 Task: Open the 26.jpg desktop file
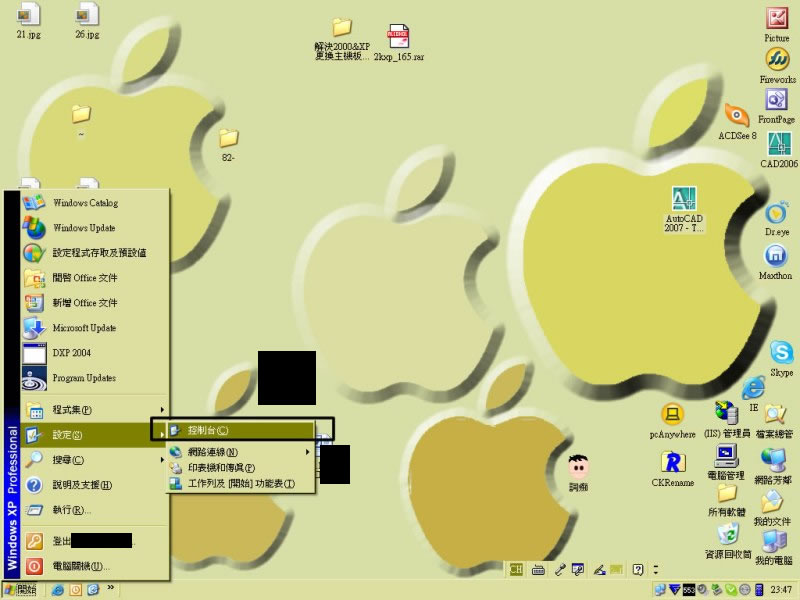tap(87, 20)
